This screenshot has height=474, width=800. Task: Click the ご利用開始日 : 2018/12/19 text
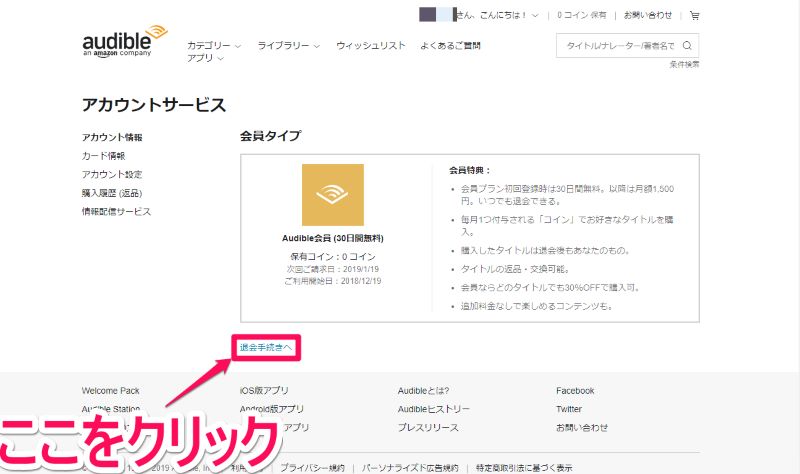tap(333, 281)
